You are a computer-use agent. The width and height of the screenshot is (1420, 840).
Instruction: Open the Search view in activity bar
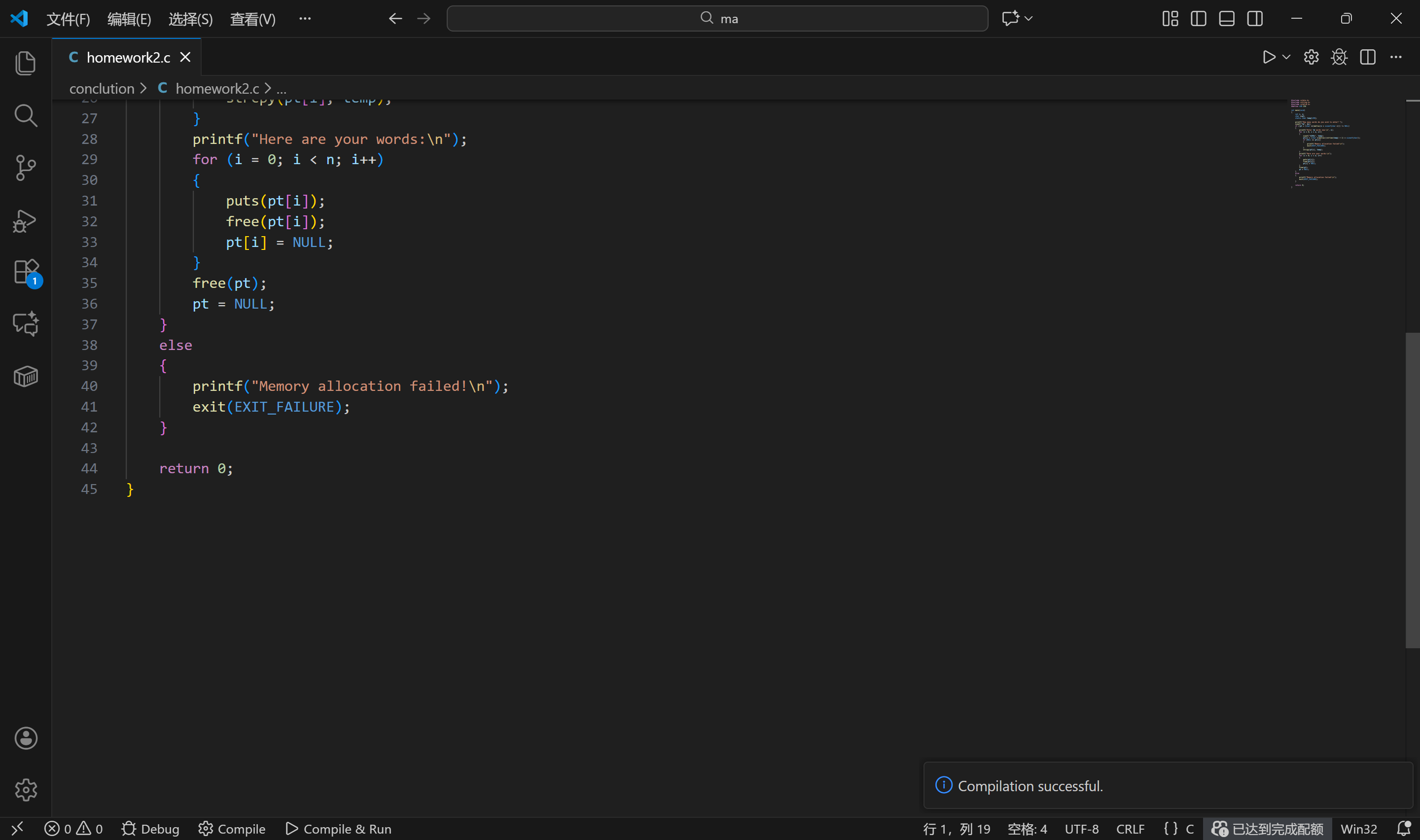click(x=26, y=115)
